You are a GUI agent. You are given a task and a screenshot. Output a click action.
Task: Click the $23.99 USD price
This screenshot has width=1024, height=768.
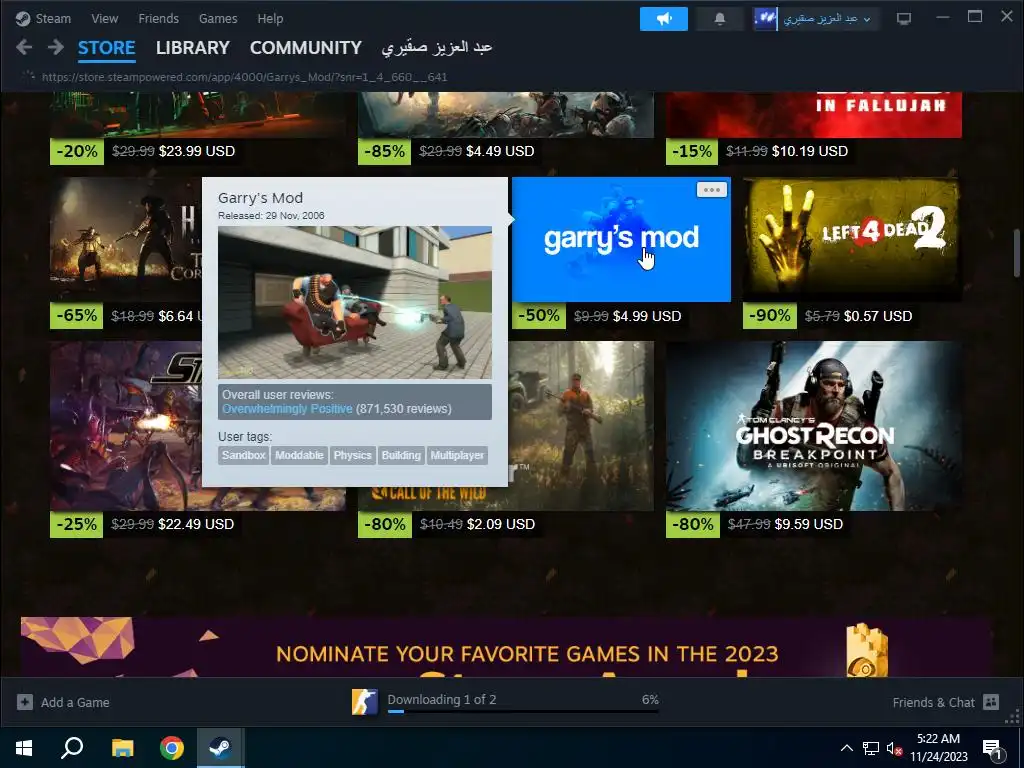coord(197,151)
